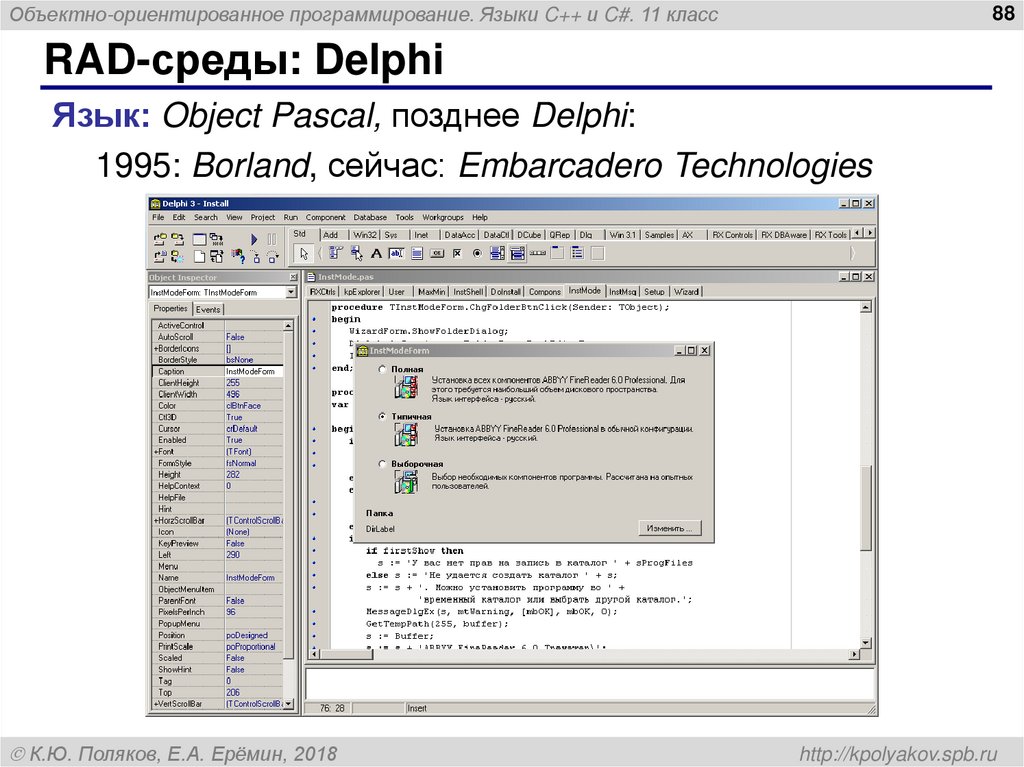This screenshot has height=767, width=1024.
Task: Pick the MainMenu component icon
Action: pos(336,253)
